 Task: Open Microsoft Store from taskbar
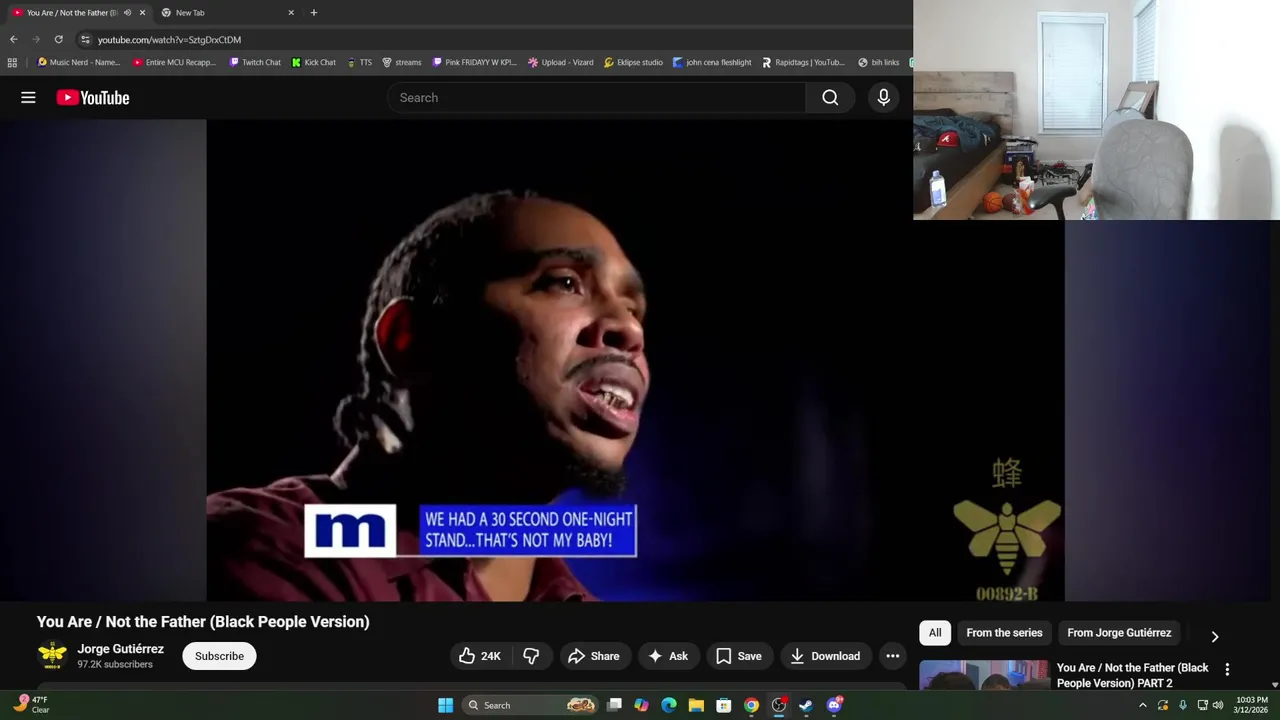(x=723, y=705)
